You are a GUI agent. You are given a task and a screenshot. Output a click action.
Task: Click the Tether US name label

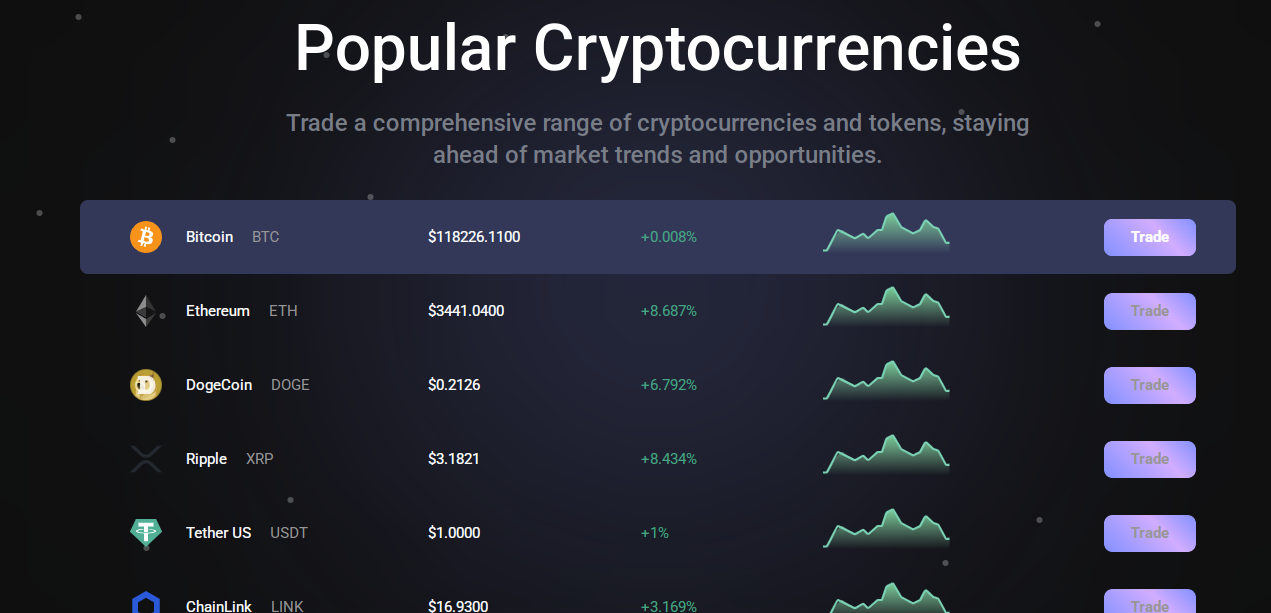219,533
